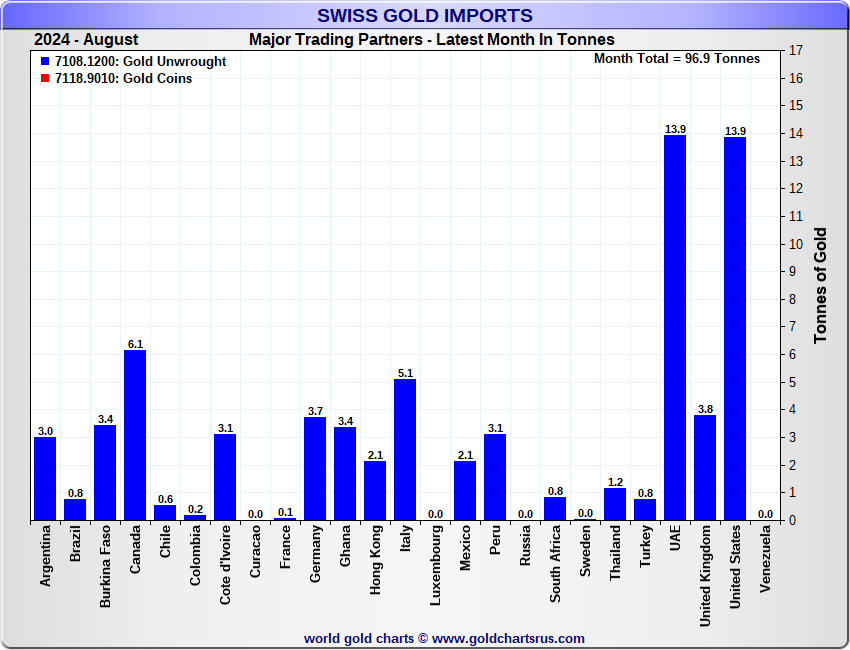Viewport: 850px width, 650px height.
Task: Click the Month Total = 96.9 Tonnes text
Action: click(x=676, y=59)
